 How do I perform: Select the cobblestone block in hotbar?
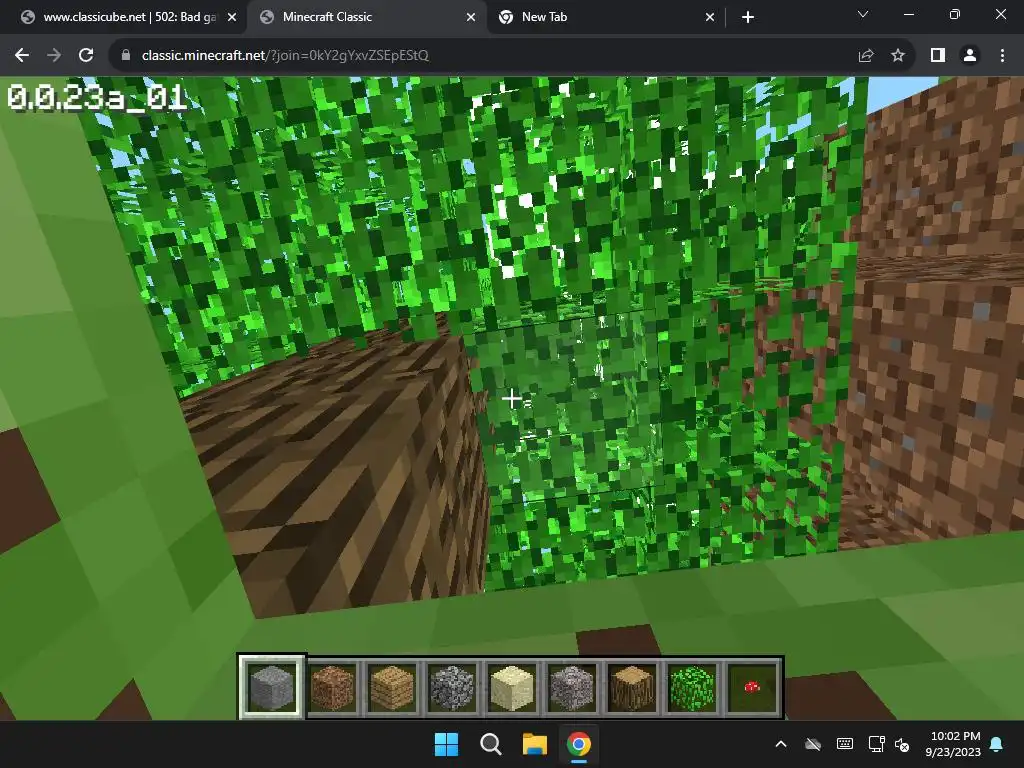pos(452,688)
